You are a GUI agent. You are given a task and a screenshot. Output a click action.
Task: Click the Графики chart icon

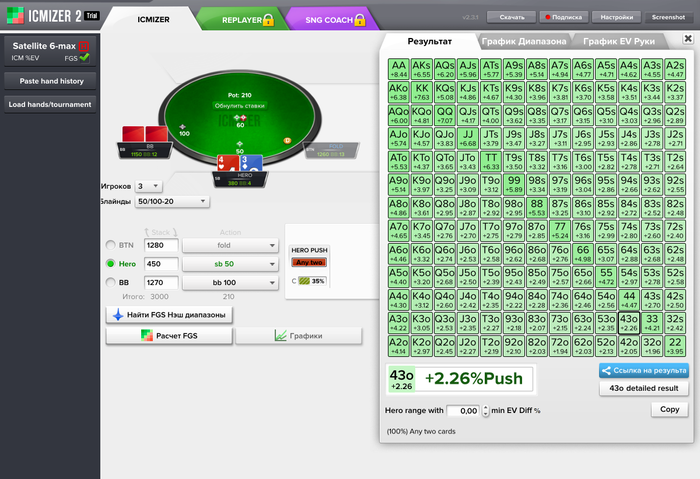280,335
